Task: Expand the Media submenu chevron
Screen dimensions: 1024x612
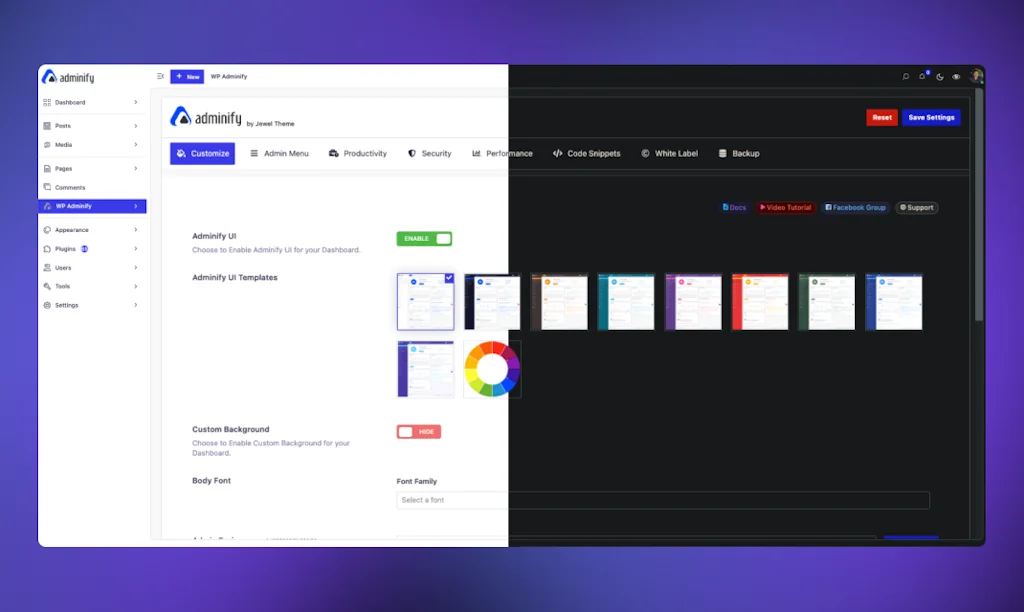Action: 136,145
